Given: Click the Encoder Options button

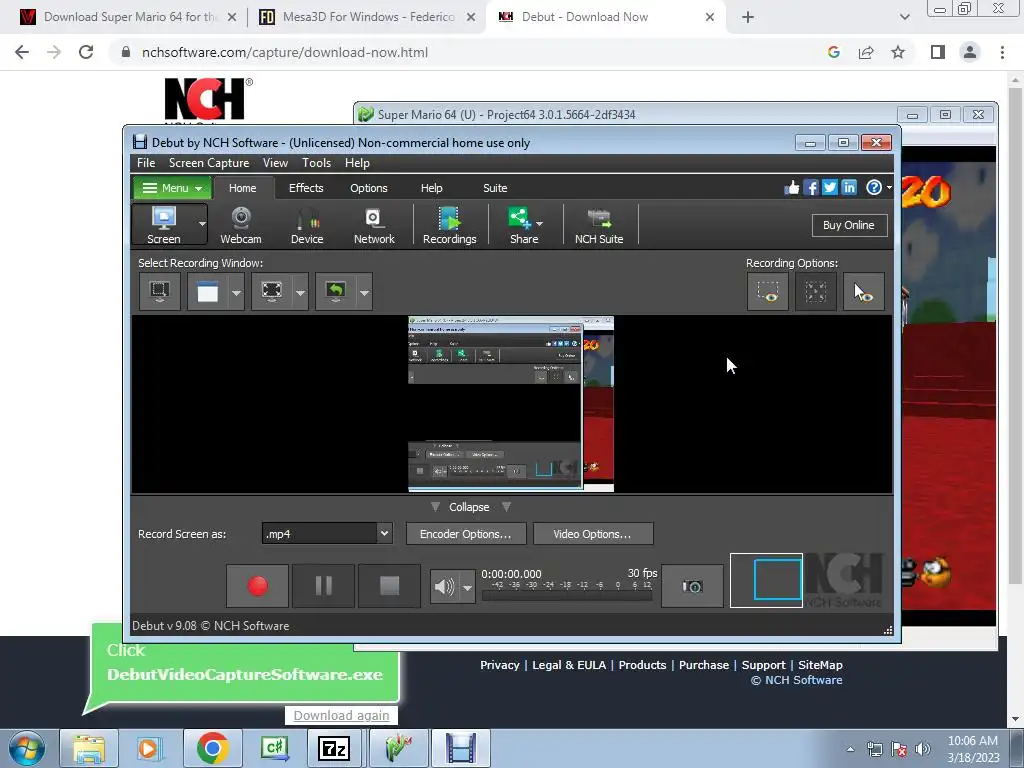Looking at the screenshot, I should click(465, 534).
